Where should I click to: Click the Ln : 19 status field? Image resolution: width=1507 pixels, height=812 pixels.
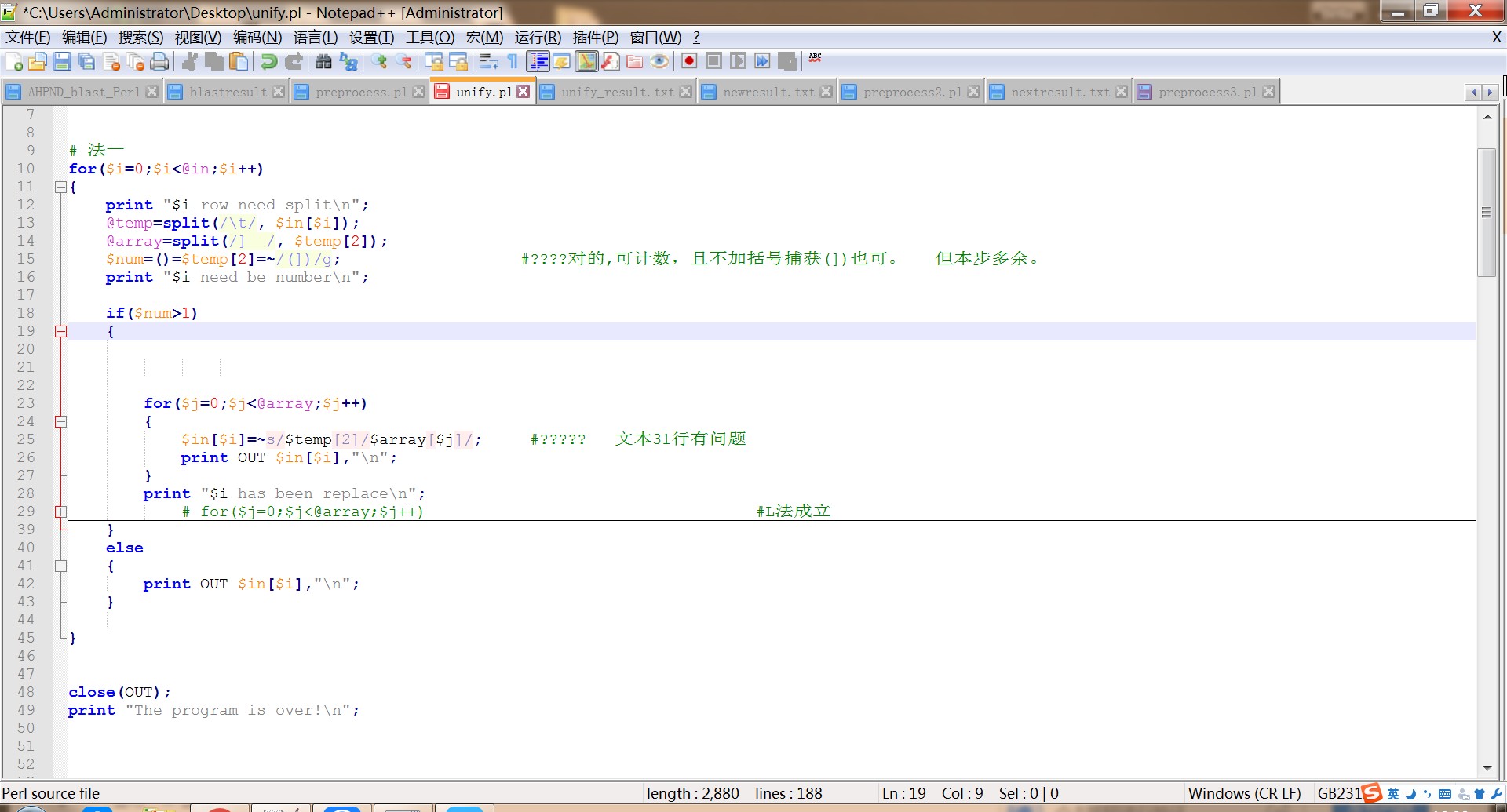pyautogui.click(x=904, y=793)
